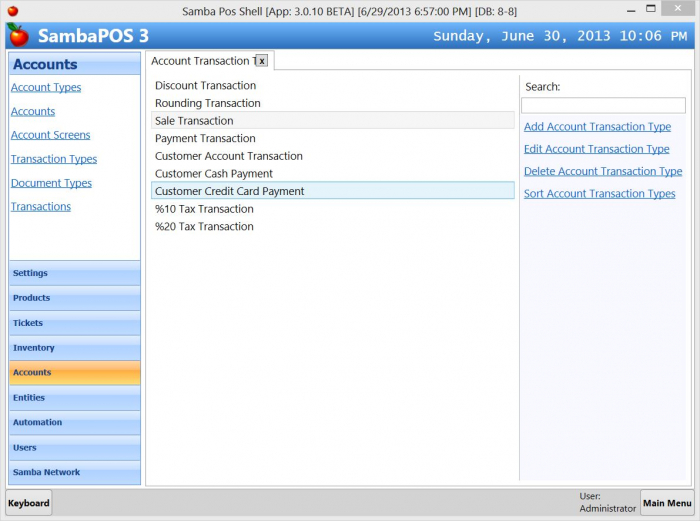700x521 pixels.
Task: Click the SambaPOS apple logo icon
Action: click(18, 35)
